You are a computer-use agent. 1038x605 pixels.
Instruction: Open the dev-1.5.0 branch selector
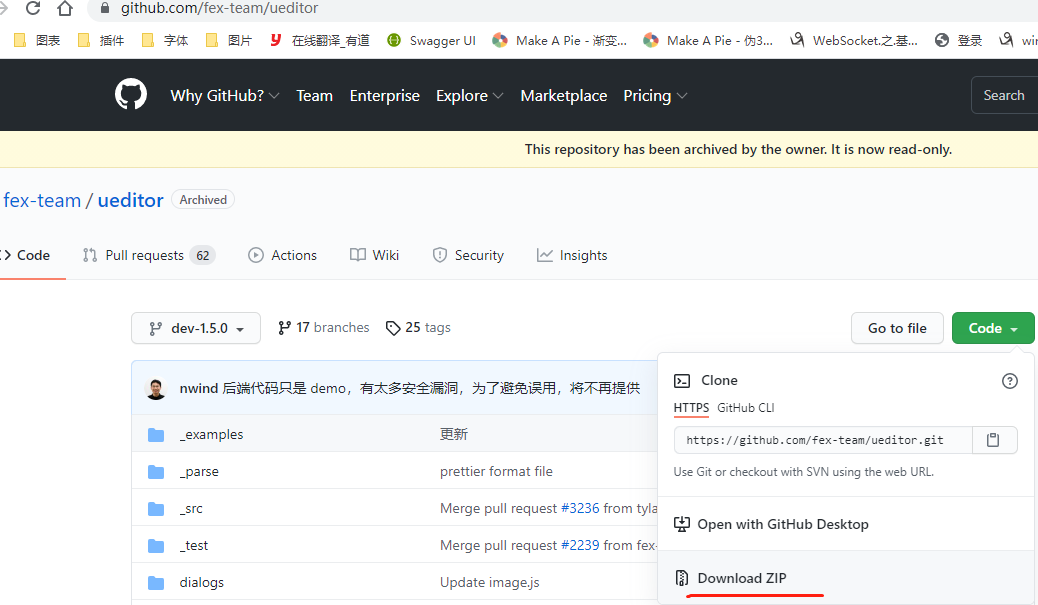pyautogui.click(x=196, y=328)
